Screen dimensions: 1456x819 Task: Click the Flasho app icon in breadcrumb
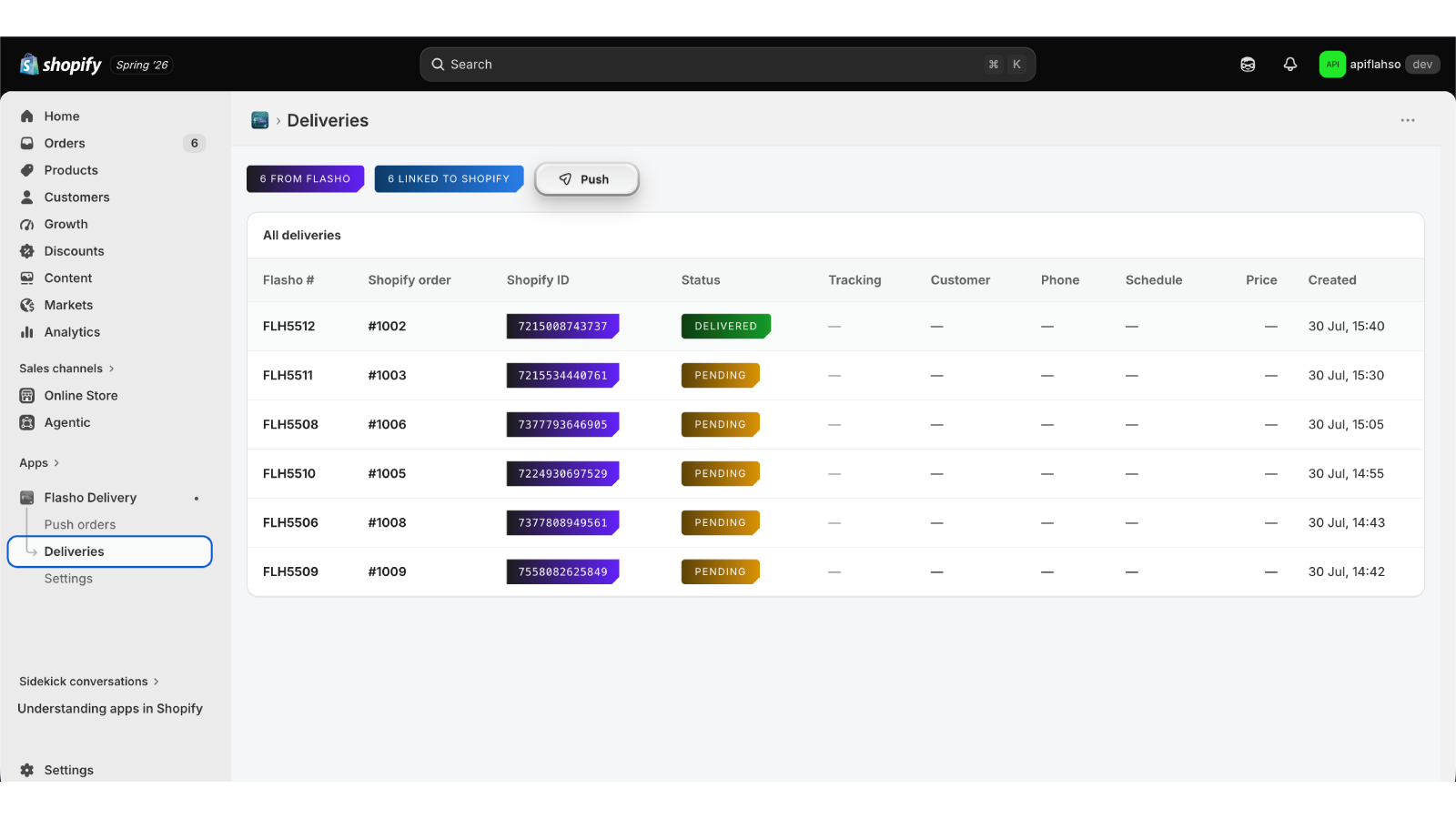click(x=260, y=120)
